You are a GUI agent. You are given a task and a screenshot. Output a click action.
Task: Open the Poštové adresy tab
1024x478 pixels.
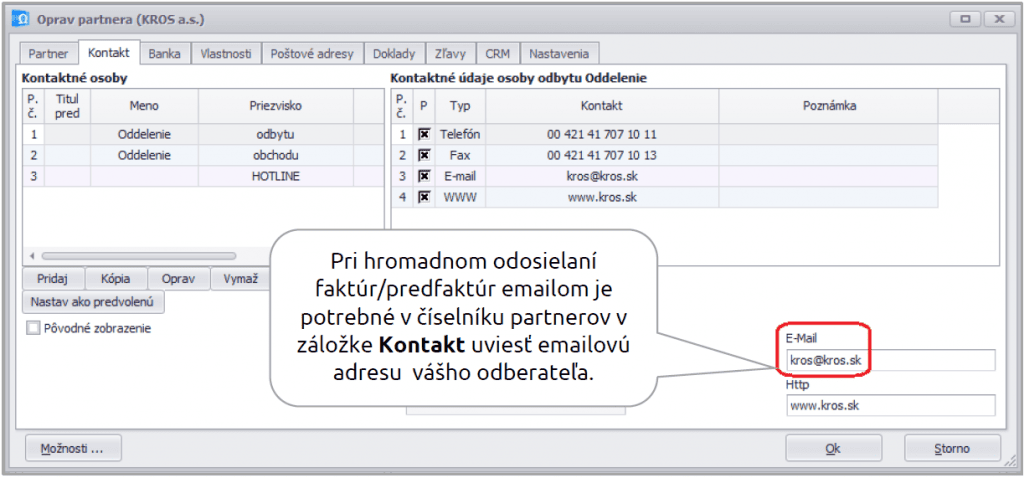(x=312, y=53)
